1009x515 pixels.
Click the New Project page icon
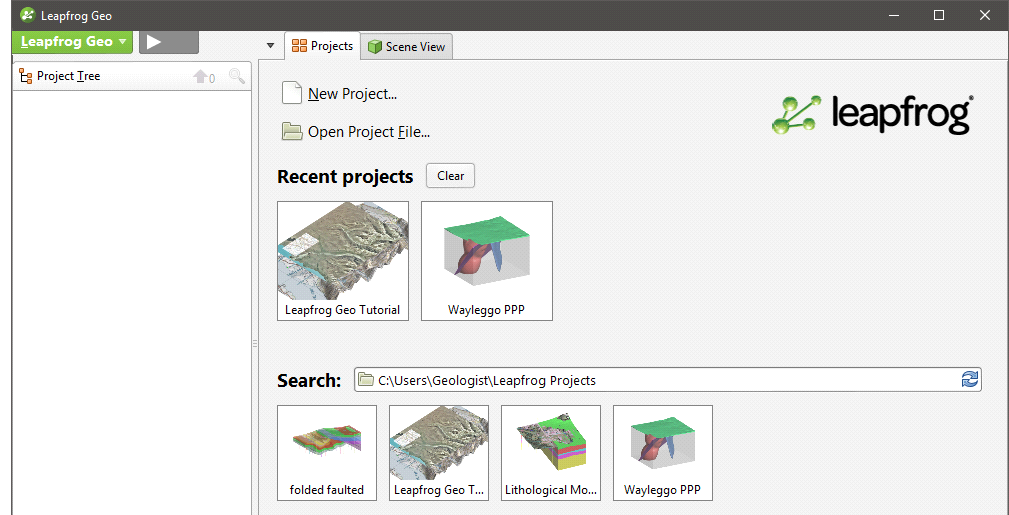pos(292,93)
